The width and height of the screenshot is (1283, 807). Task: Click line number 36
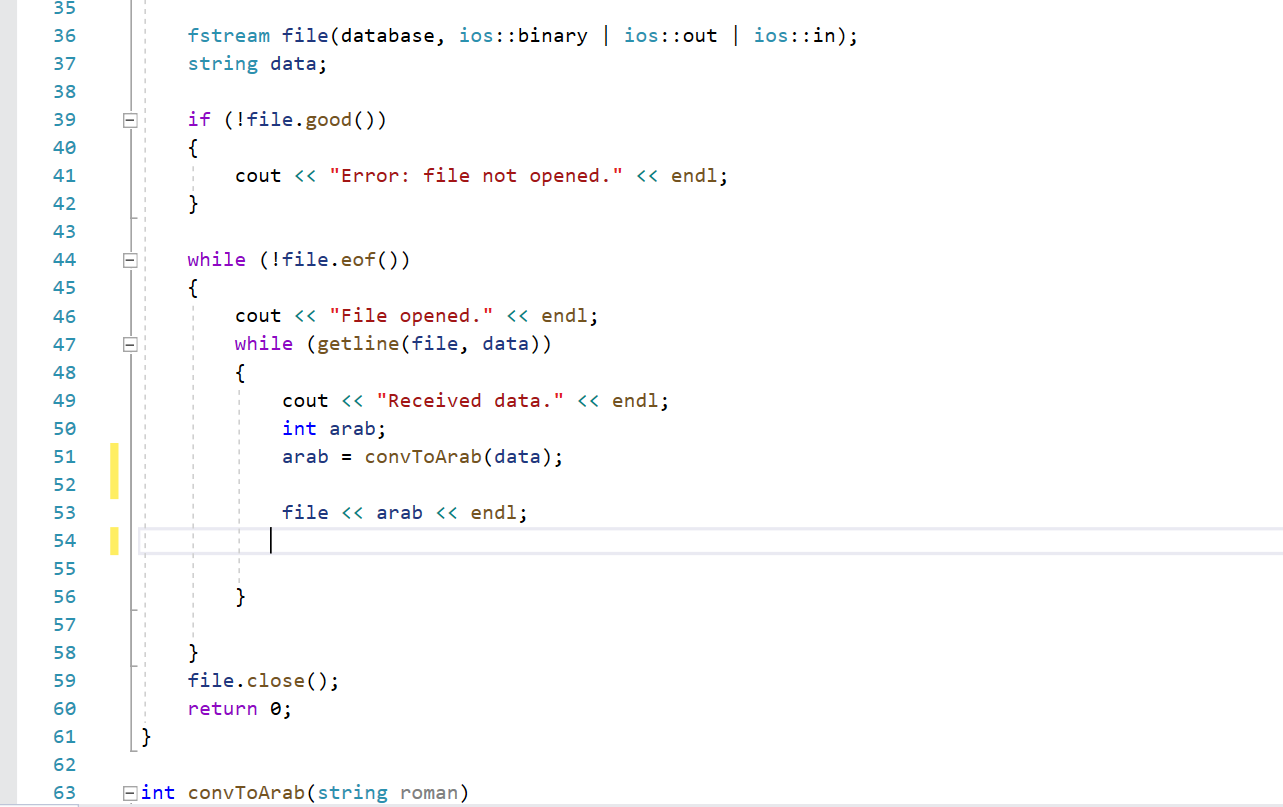coord(64,35)
